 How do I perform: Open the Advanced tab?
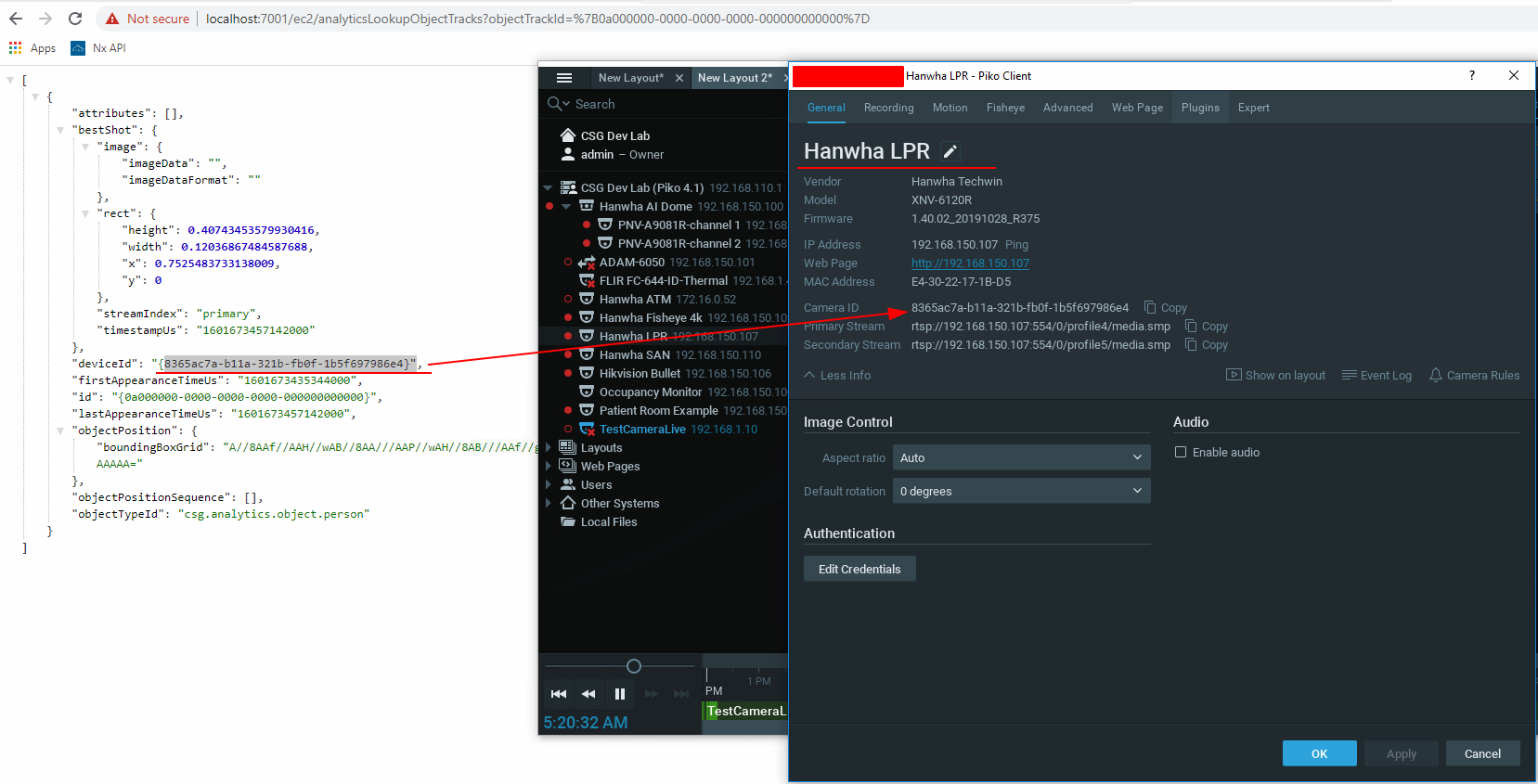pos(1067,108)
